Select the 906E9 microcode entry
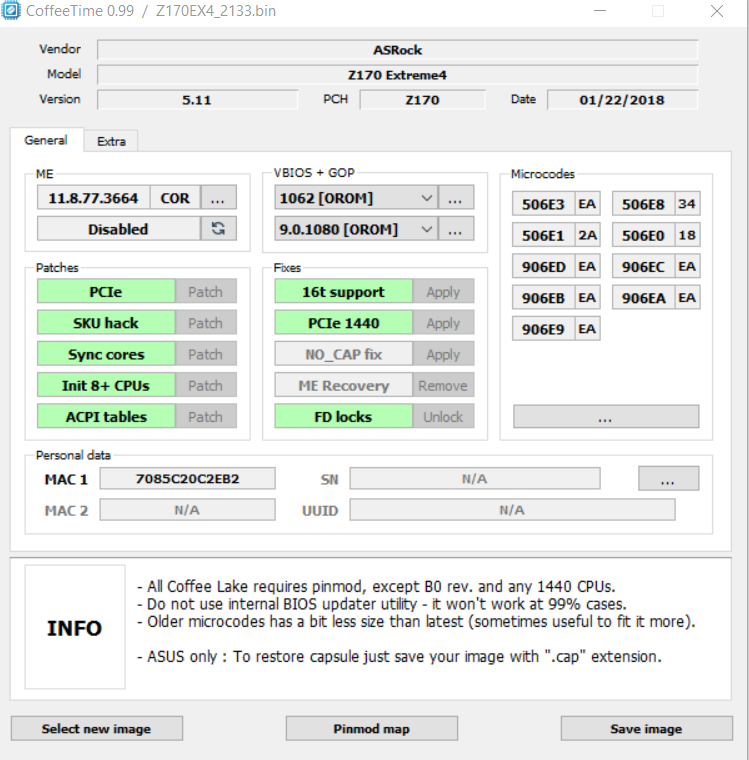Viewport: 749px width, 760px height. 556,329
